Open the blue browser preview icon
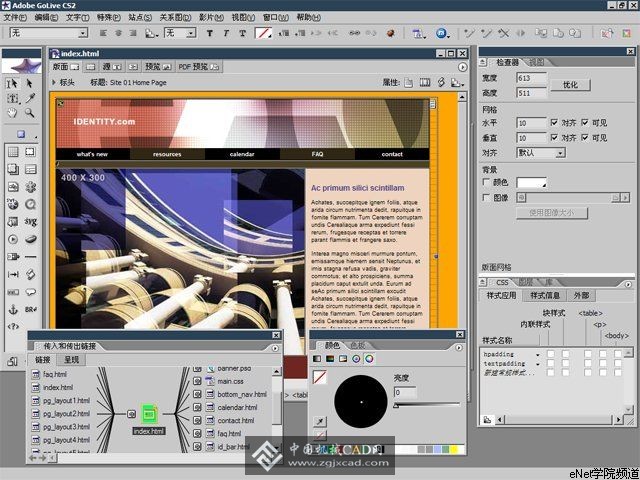 tap(441, 33)
